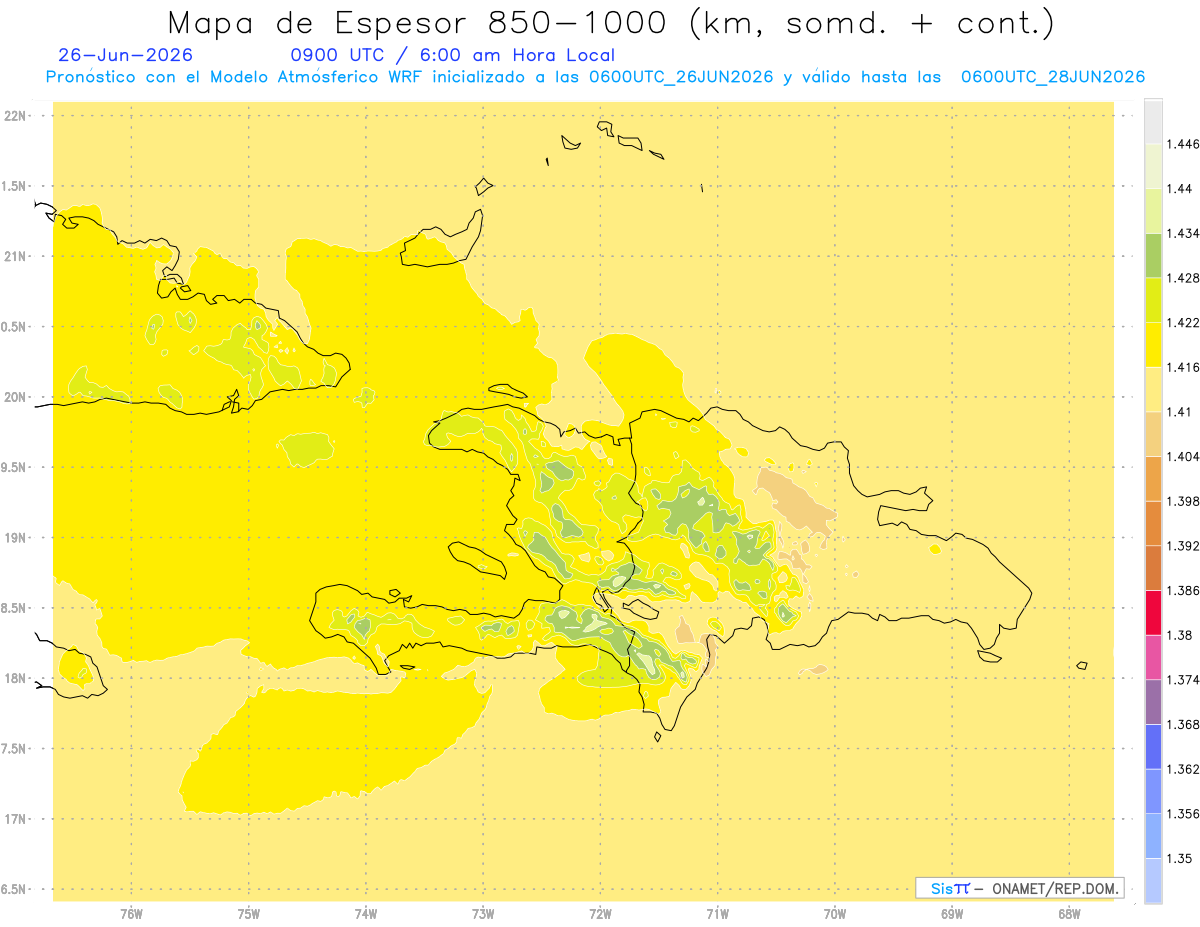Viewport: 1200px width, 927px height.
Task: Click the pink legend swatch between 1.374 and 1.38
Action: pyautogui.click(x=1153, y=657)
